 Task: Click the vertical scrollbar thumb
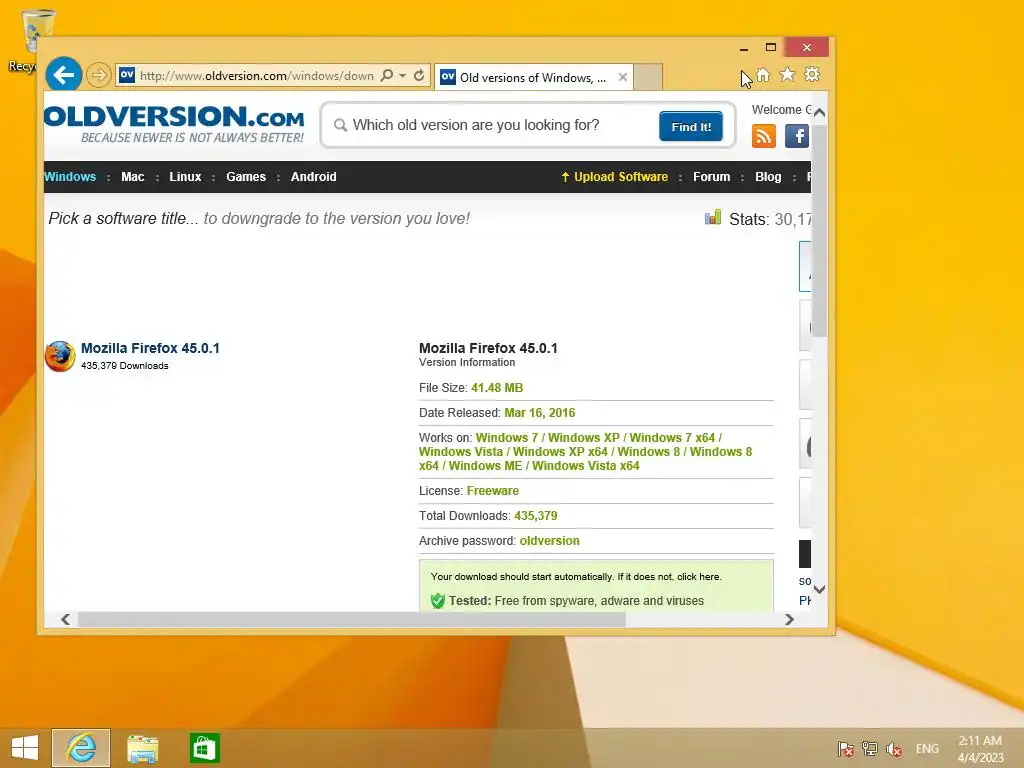(820, 231)
